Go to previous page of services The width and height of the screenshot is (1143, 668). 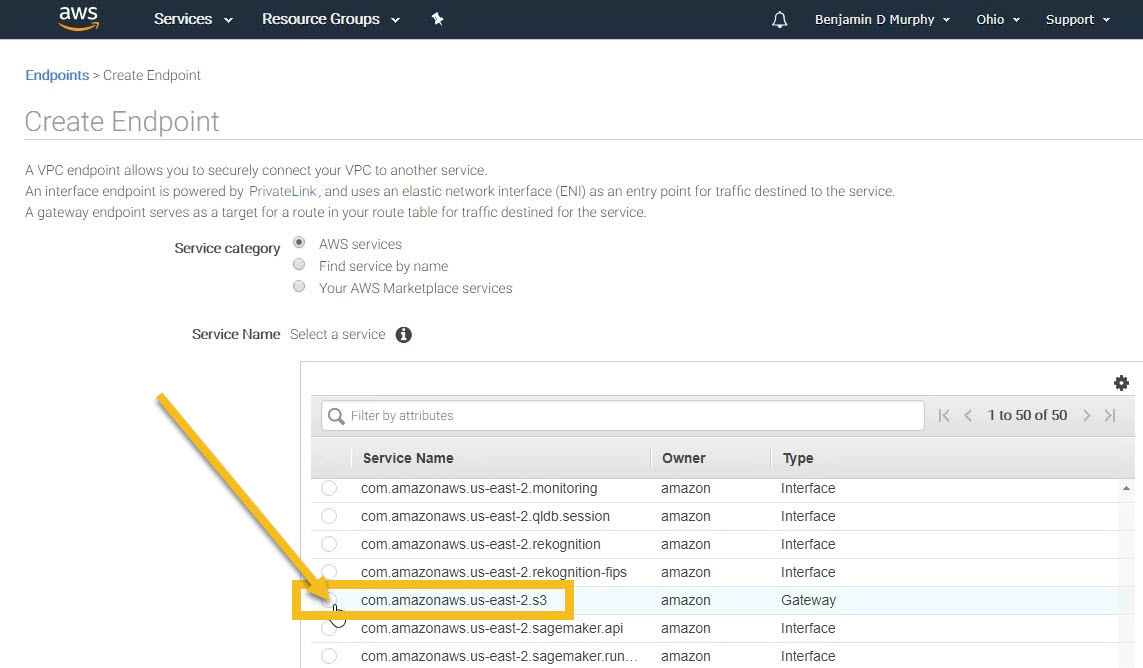pos(968,416)
